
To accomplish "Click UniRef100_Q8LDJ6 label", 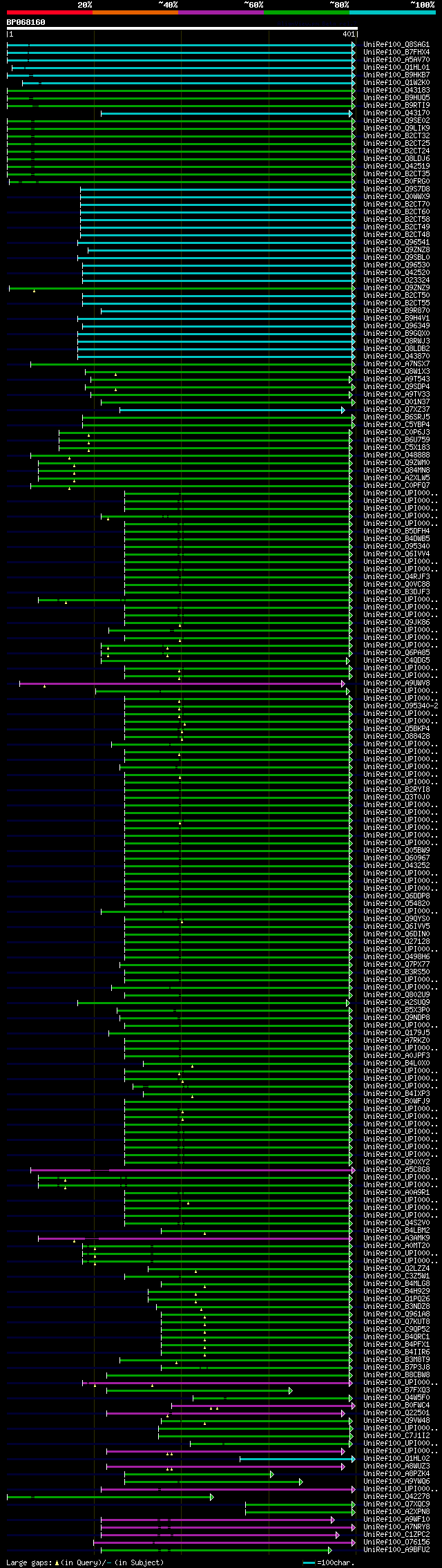I will [x=396, y=159].
